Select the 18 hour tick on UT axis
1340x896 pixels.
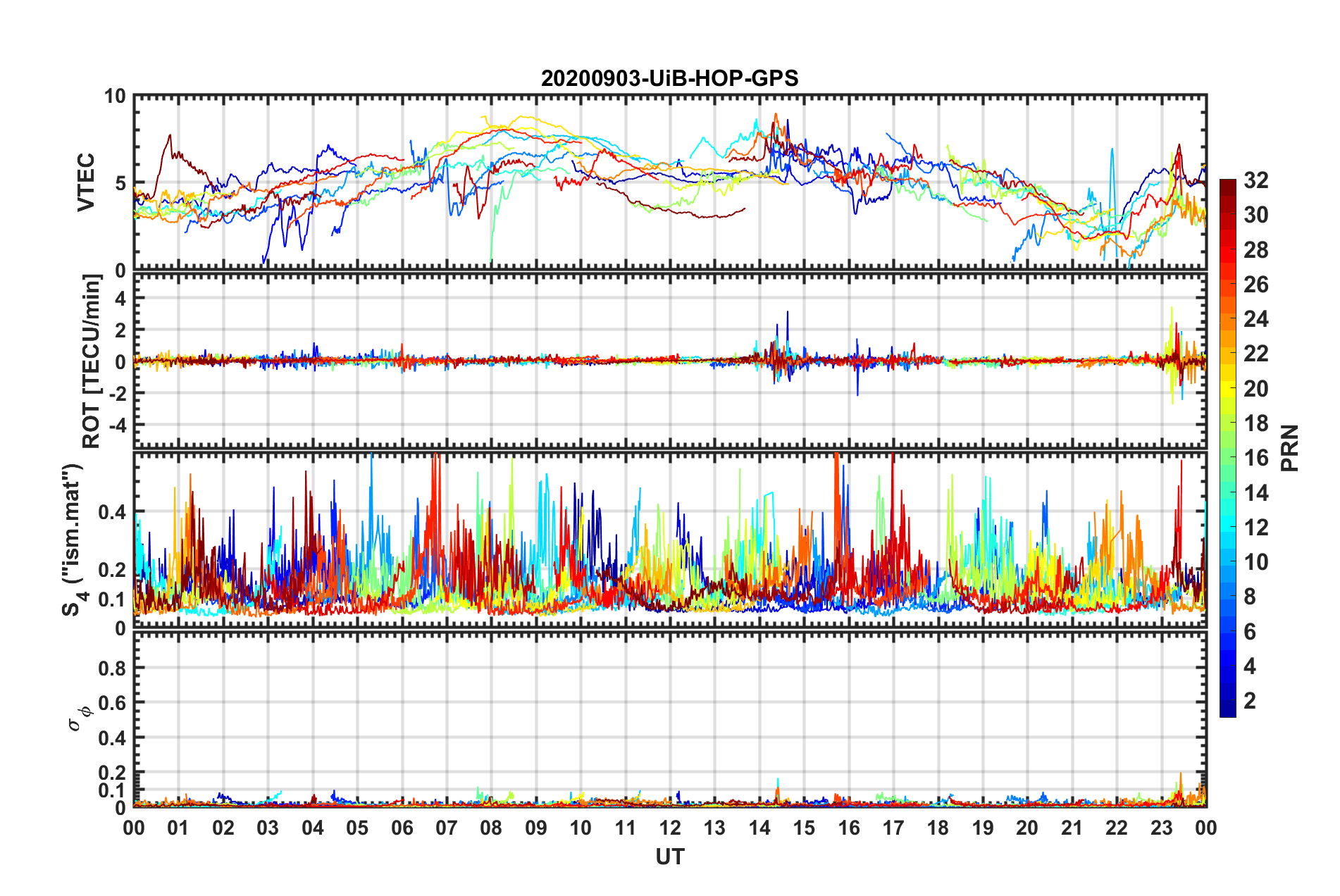[x=938, y=828]
